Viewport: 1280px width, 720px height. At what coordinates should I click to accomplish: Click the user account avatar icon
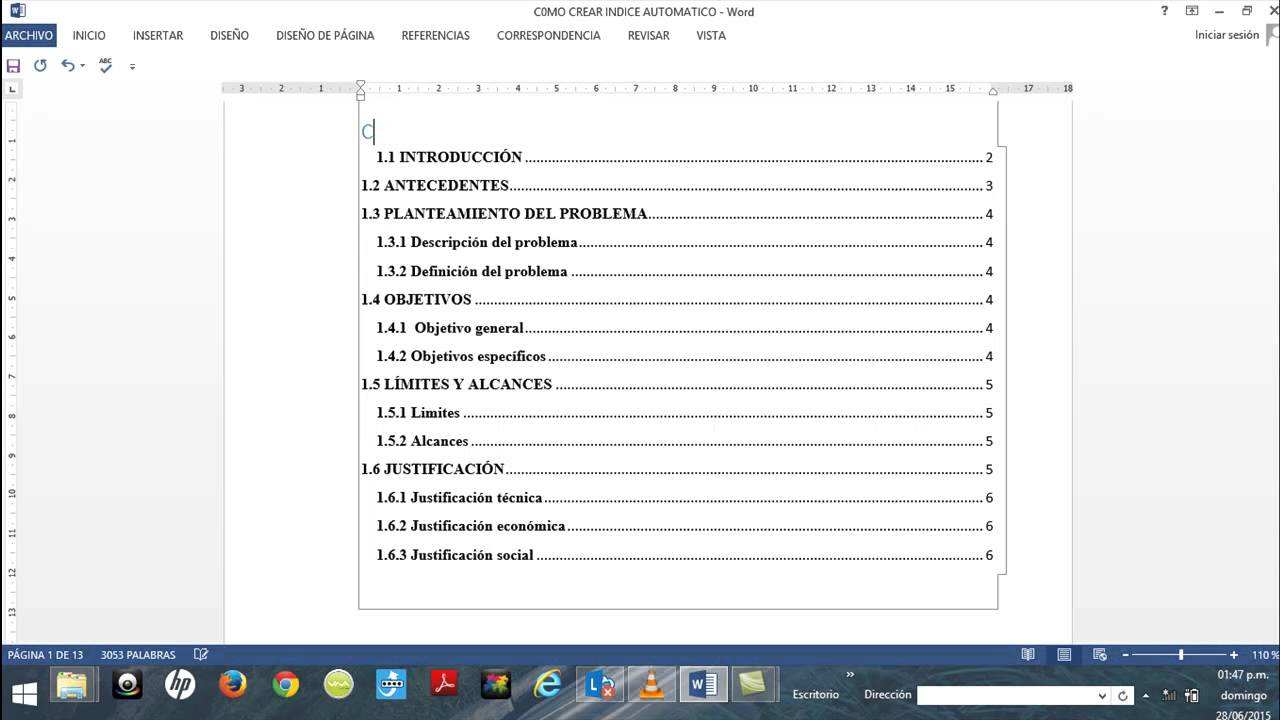coord(1273,35)
